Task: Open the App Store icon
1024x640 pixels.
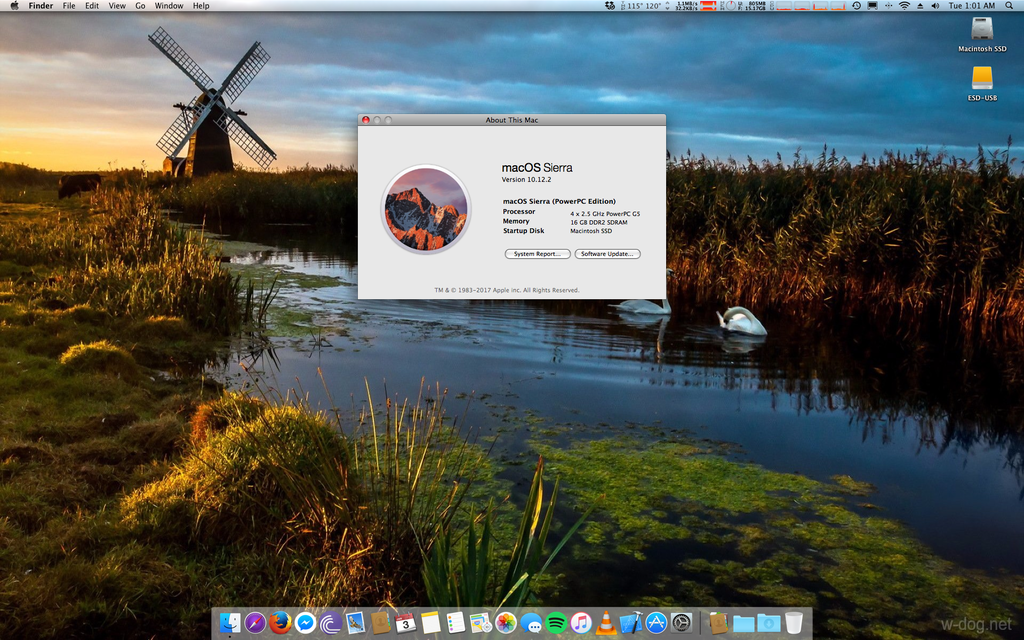Action: pyautogui.click(x=656, y=623)
